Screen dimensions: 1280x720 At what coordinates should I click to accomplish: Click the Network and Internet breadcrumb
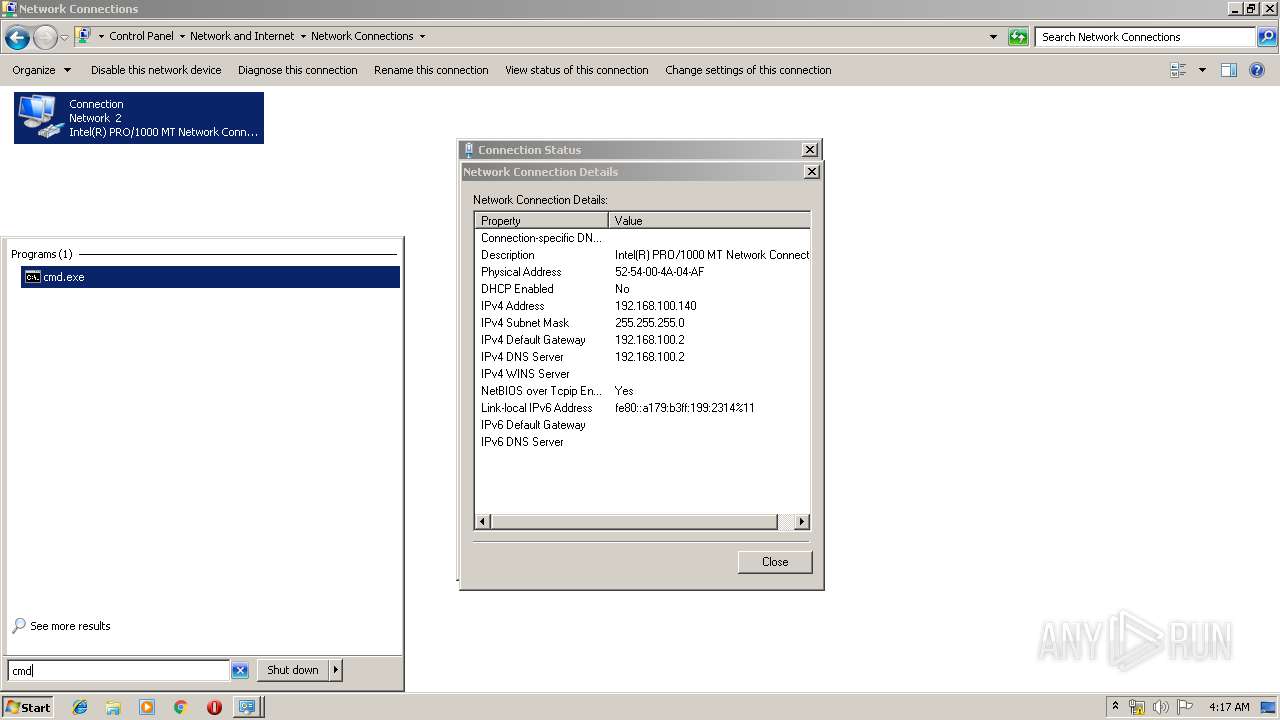(242, 36)
